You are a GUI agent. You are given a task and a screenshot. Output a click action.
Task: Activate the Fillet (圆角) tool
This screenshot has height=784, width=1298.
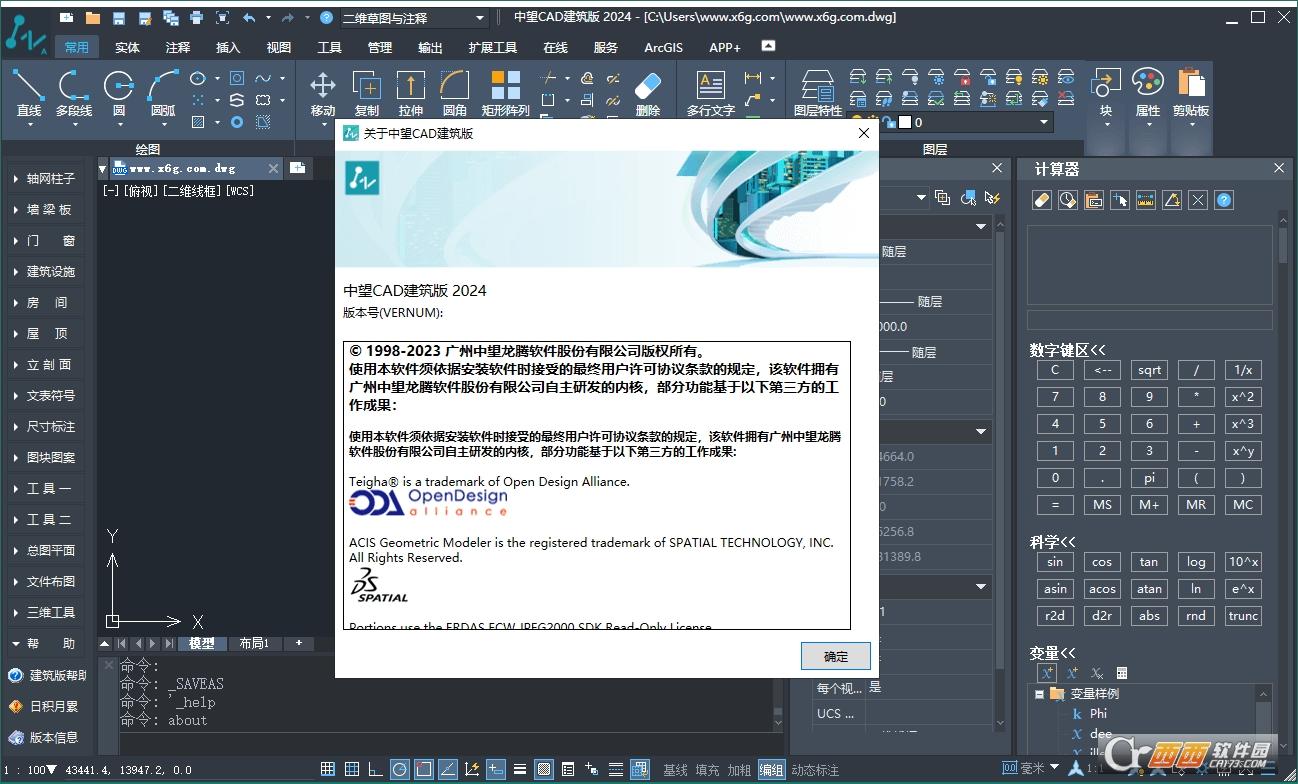pyautogui.click(x=455, y=95)
